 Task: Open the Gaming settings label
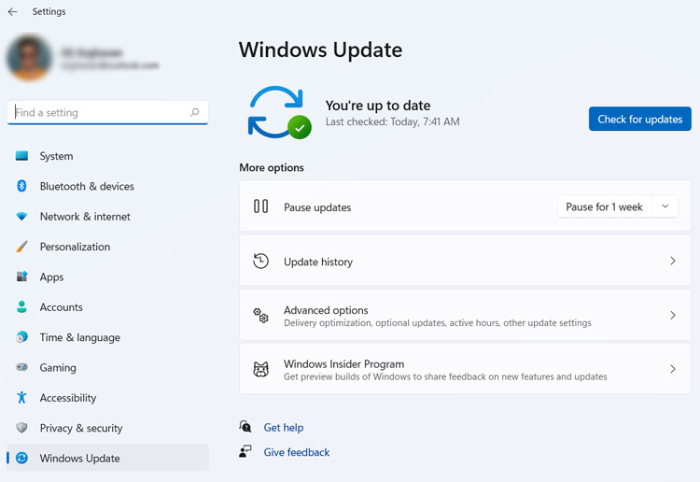58,368
